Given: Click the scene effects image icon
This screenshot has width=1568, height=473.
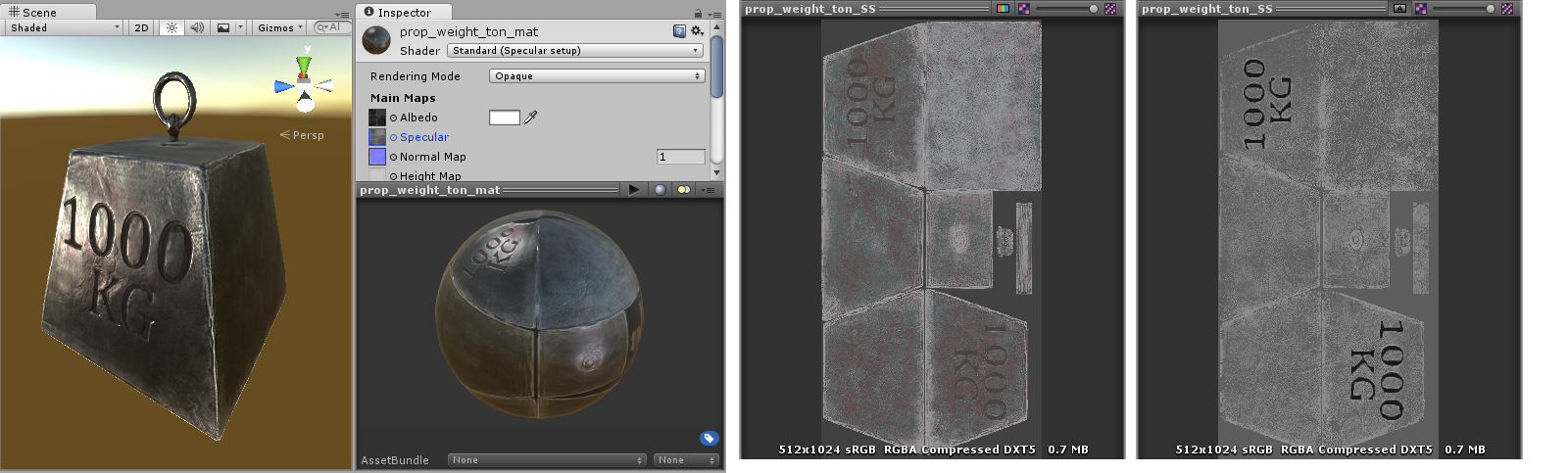Looking at the screenshot, I should click(x=223, y=27).
